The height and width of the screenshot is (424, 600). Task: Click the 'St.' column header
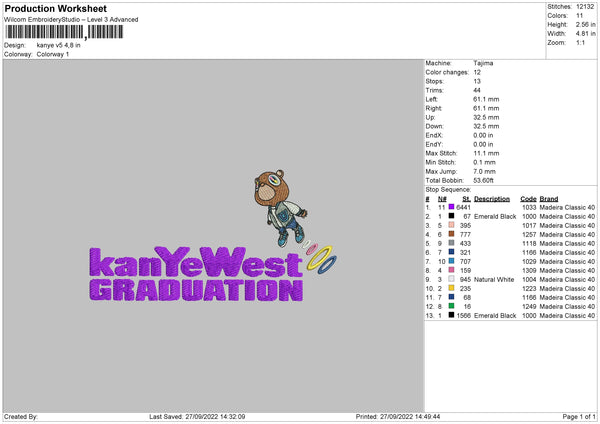tap(466, 199)
